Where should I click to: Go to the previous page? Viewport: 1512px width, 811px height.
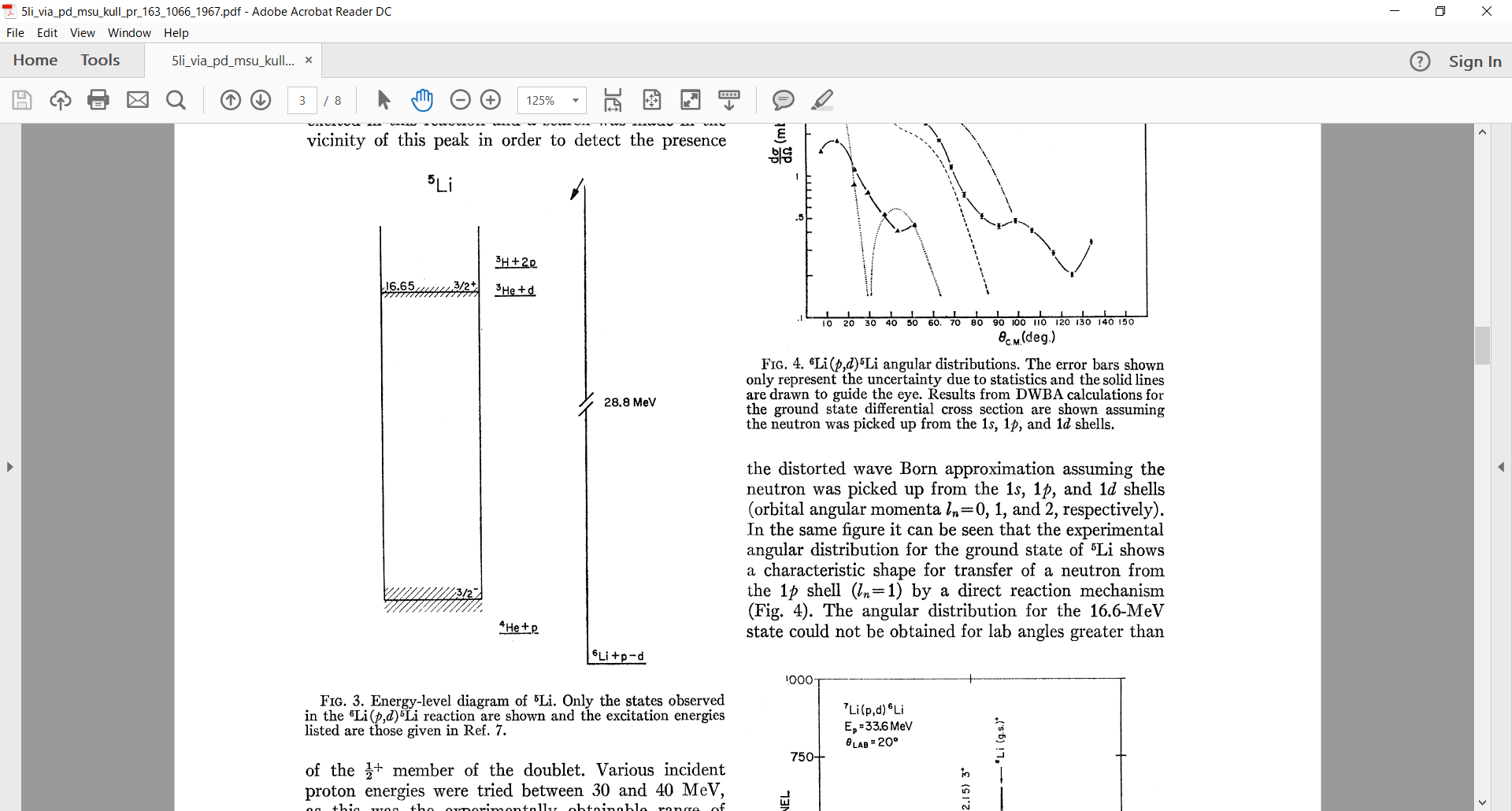[230, 100]
